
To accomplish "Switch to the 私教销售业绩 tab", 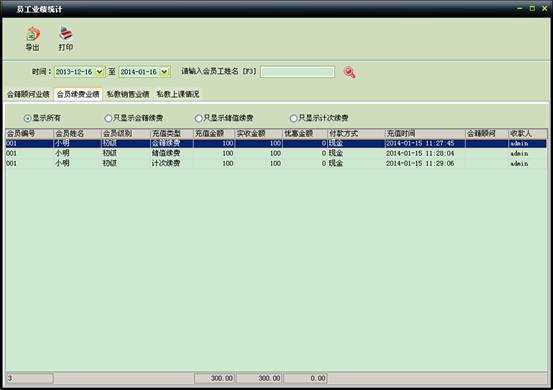I will tap(128, 94).
